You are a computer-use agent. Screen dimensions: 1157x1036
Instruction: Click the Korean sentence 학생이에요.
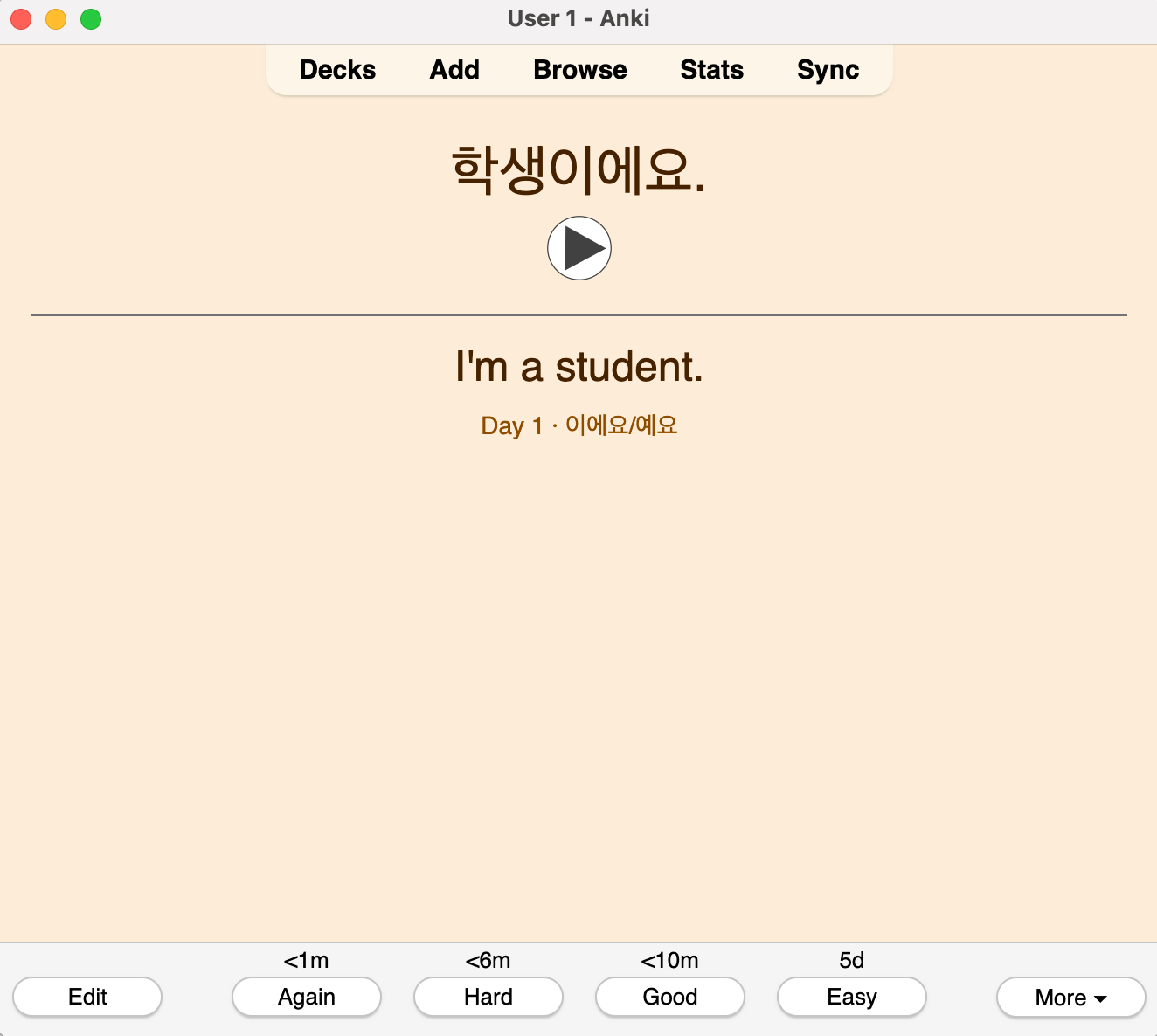578,169
